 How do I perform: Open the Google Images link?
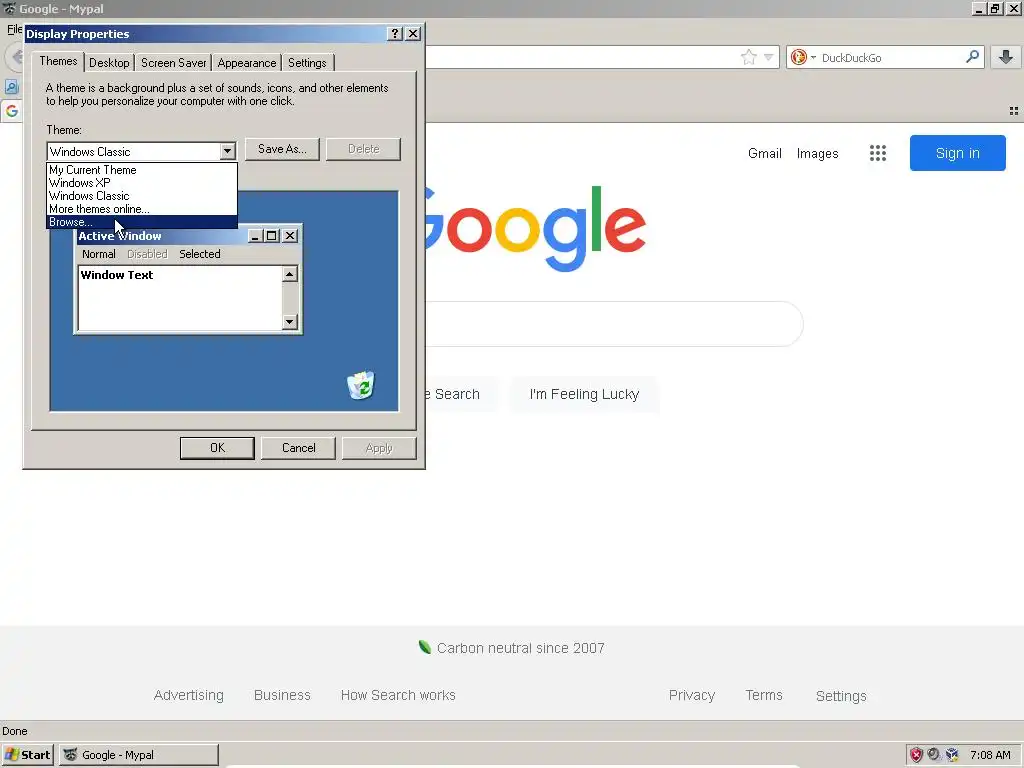click(x=818, y=153)
